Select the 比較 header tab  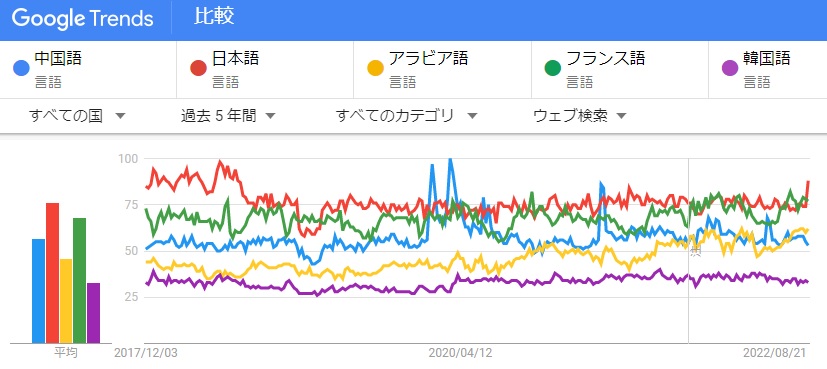(x=214, y=18)
